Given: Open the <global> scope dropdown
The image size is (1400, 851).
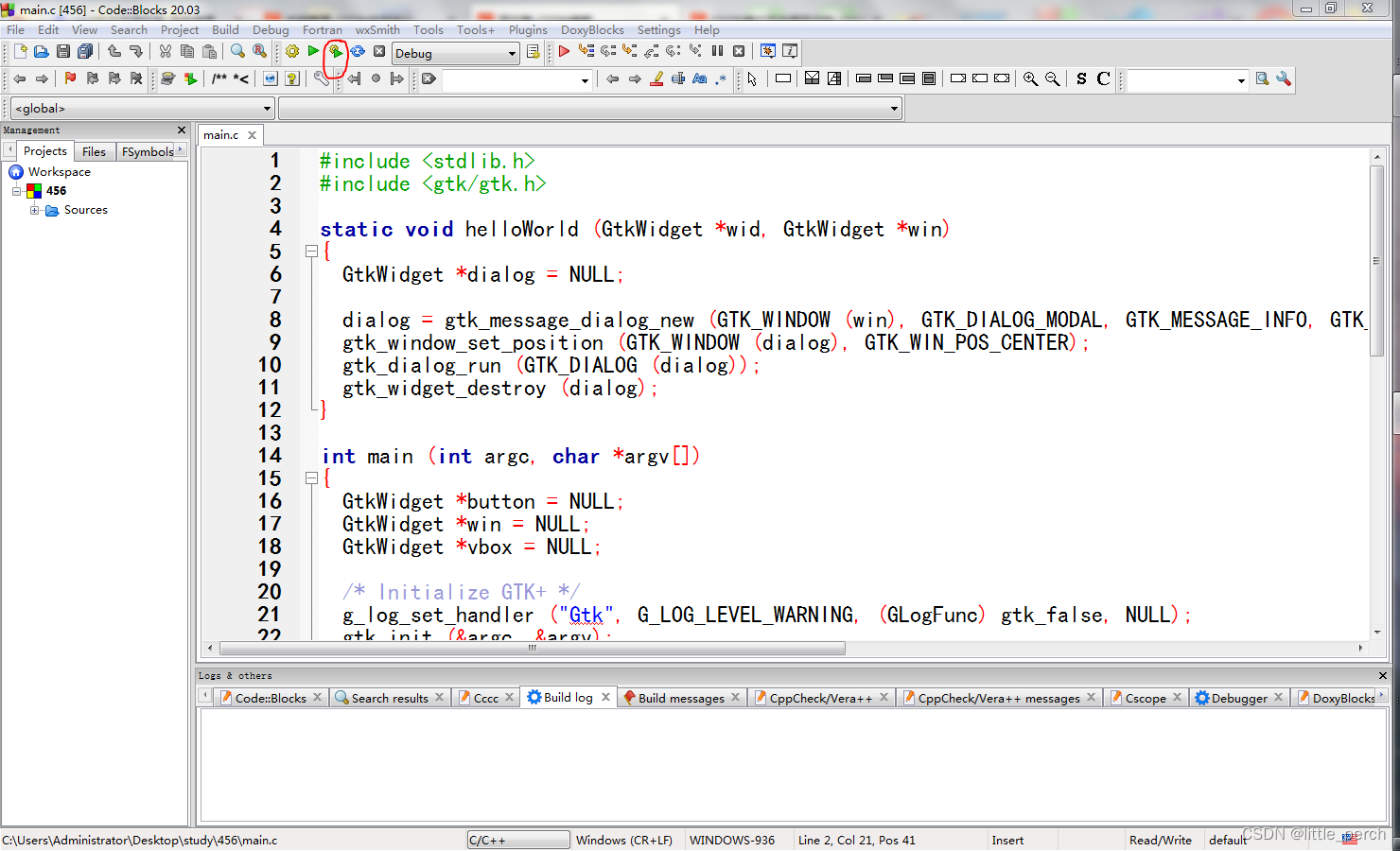Looking at the screenshot, I should 143,109.
